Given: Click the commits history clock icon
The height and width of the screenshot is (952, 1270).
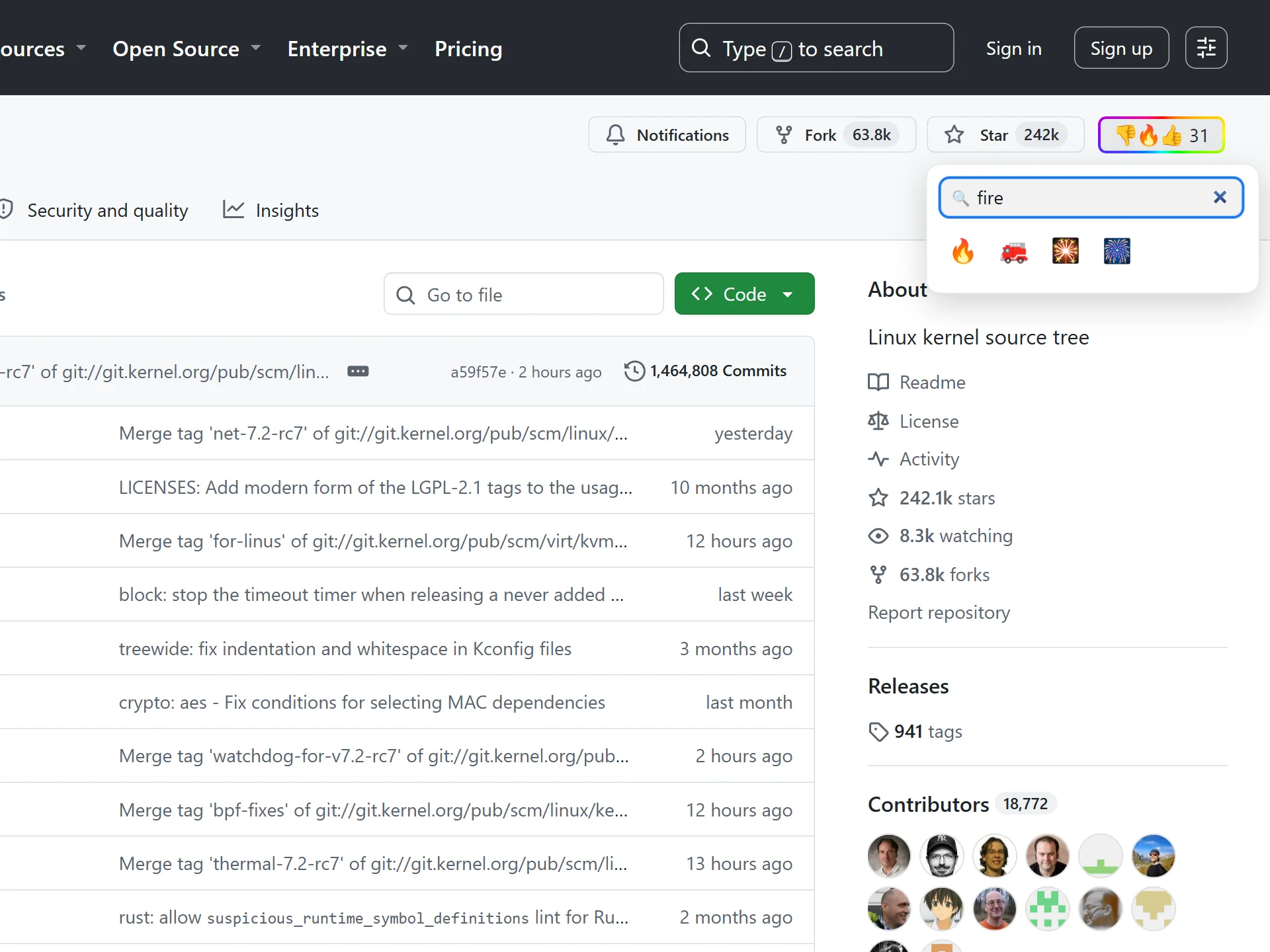Looking at the screenshot, I should point(634,371).
